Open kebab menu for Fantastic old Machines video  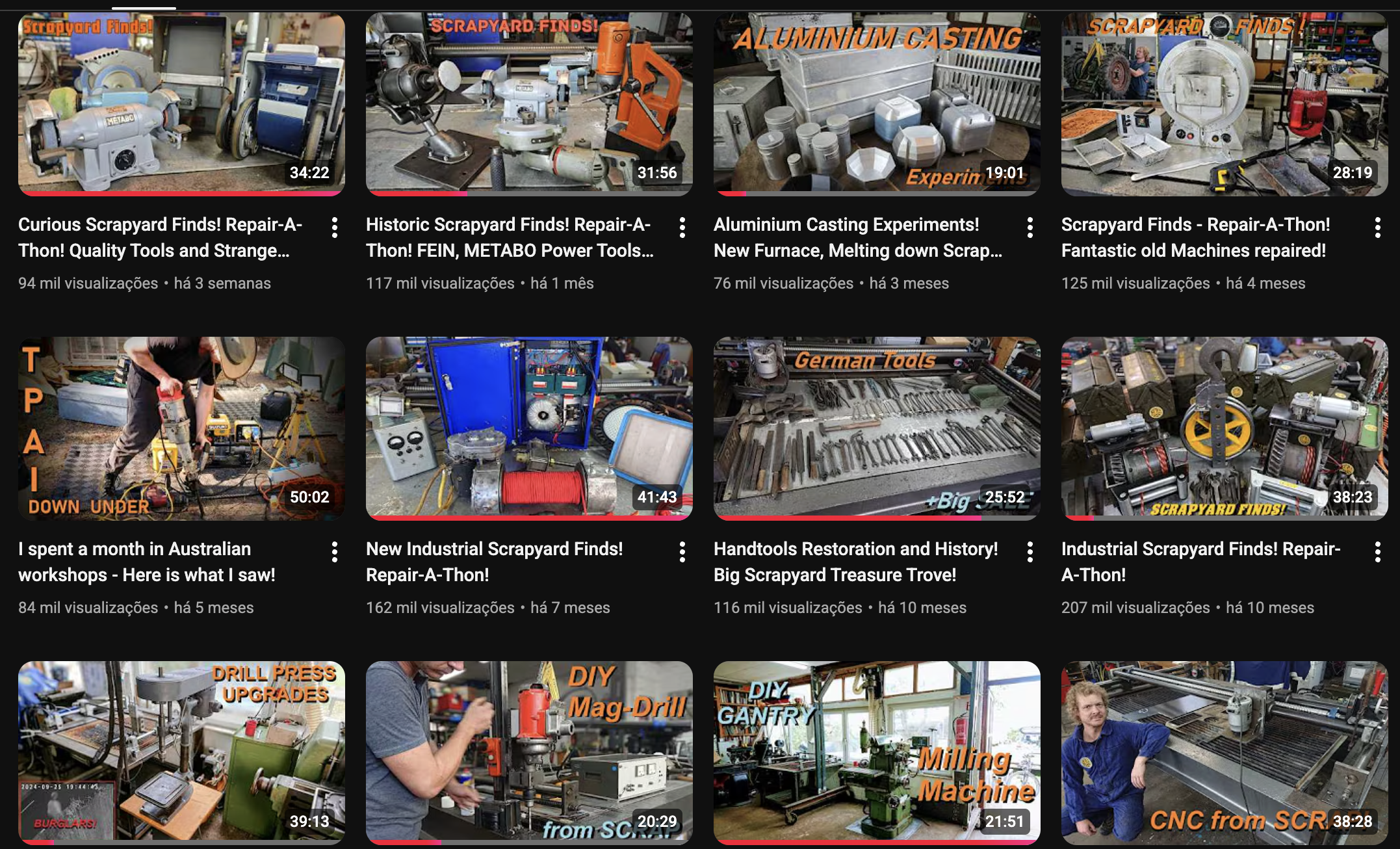[x=1377, y=228]
